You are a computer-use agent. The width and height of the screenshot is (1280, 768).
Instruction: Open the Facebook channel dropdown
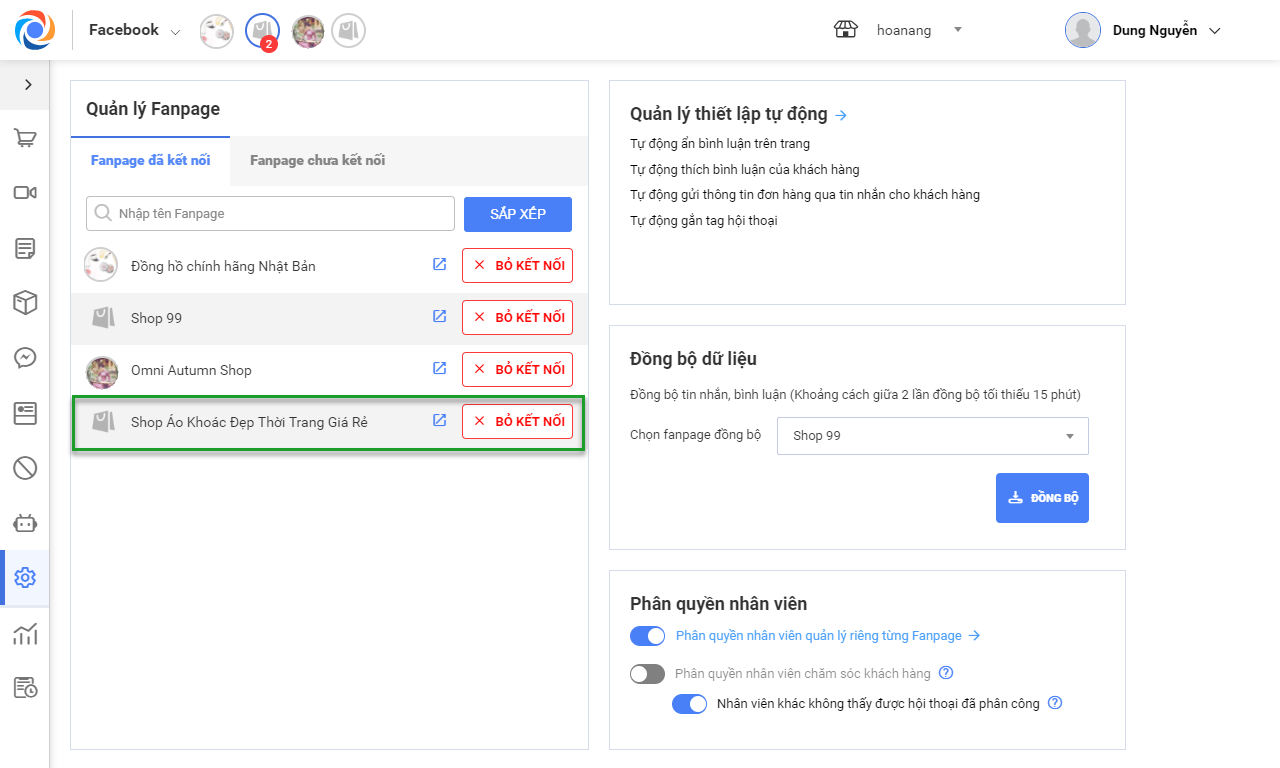pos(135,30)
